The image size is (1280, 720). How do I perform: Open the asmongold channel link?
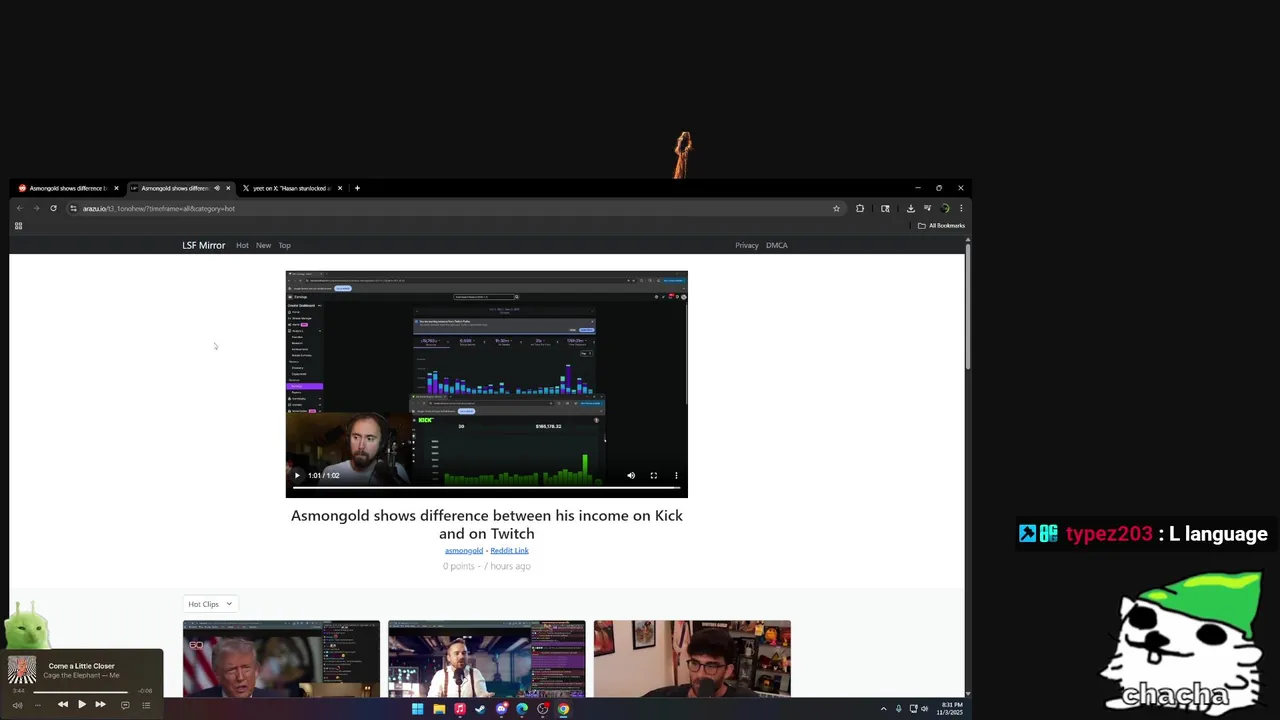tap(464, 551)
